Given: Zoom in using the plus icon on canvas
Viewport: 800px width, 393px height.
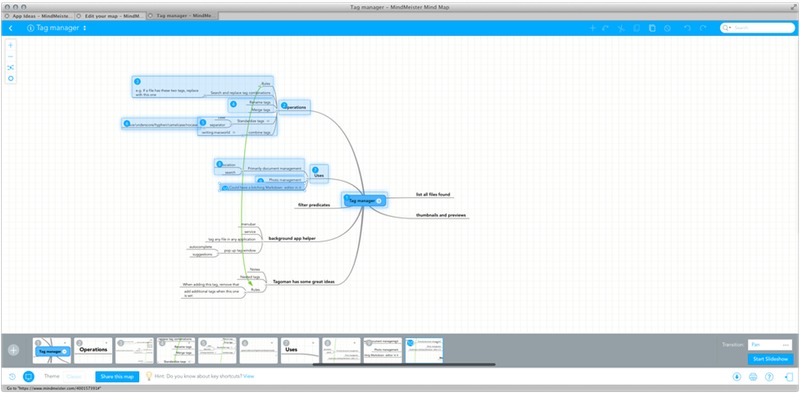Looking at the screenshot, I should [11, 45].
